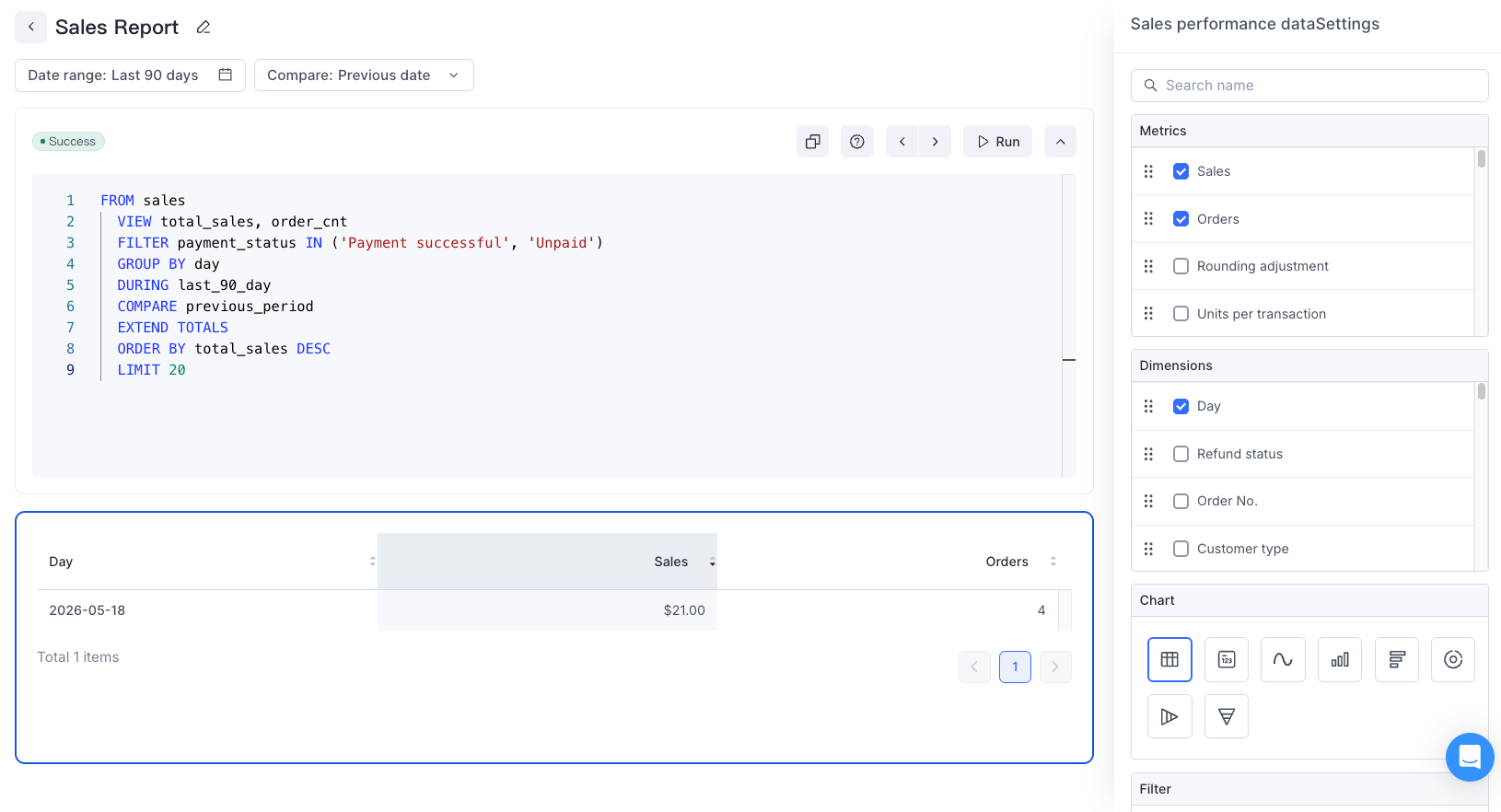Run the sales query
The image size is (1501, 812).
coord(997,142)
